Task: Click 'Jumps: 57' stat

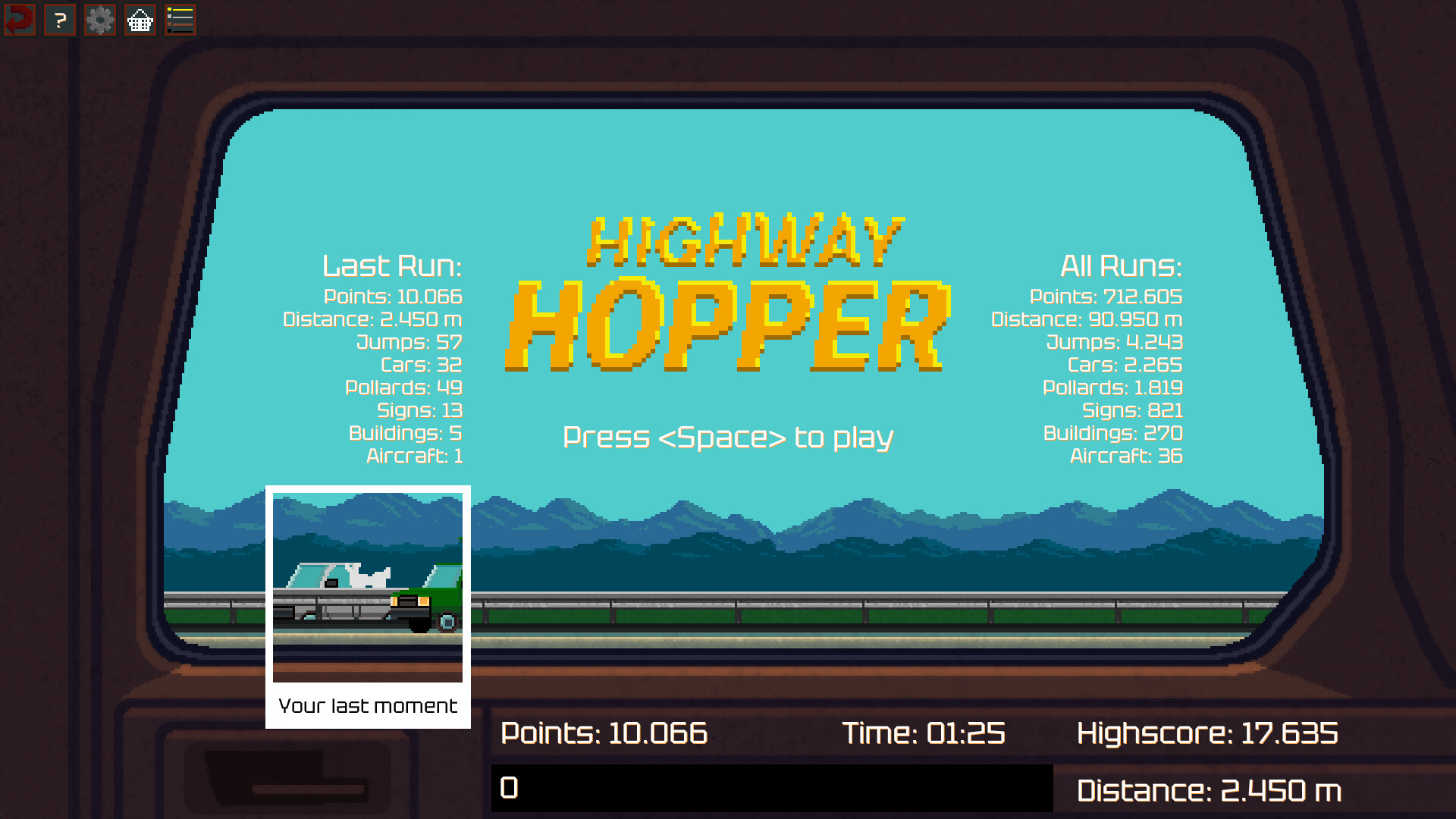Action: (409, 342)
